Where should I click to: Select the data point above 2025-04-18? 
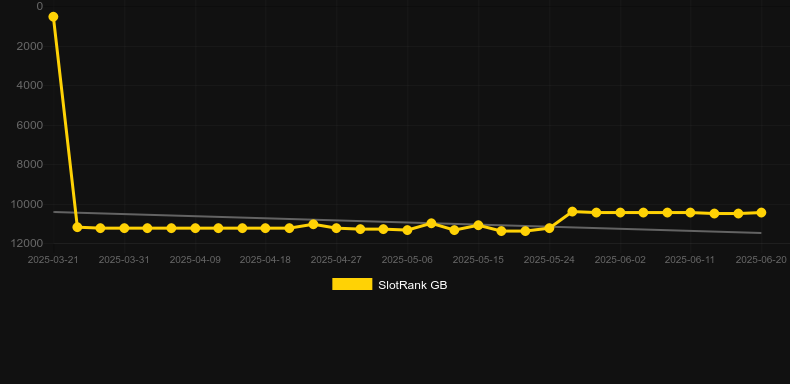(266, 228)
